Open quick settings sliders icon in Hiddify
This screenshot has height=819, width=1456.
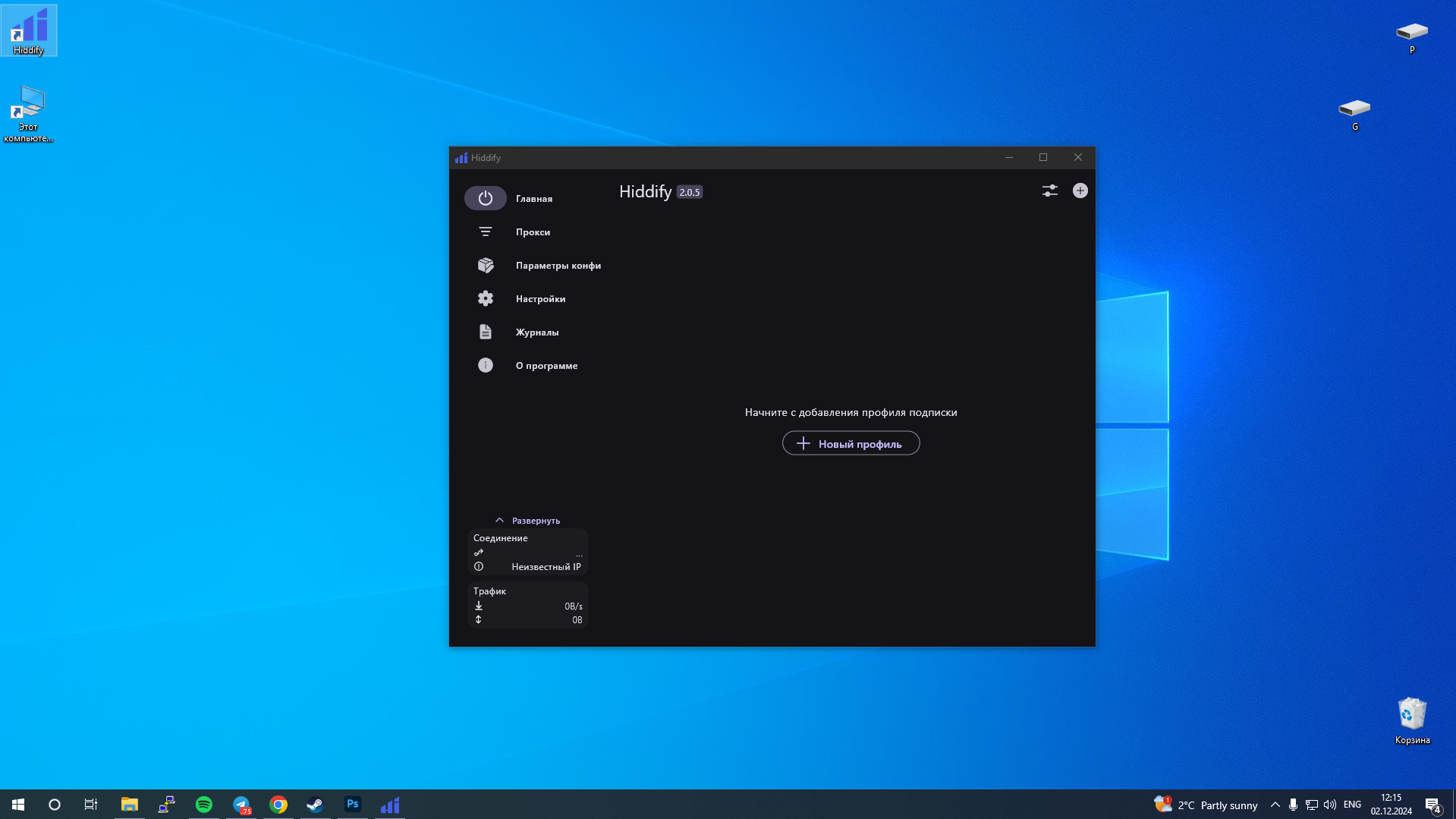point(1049,191)
